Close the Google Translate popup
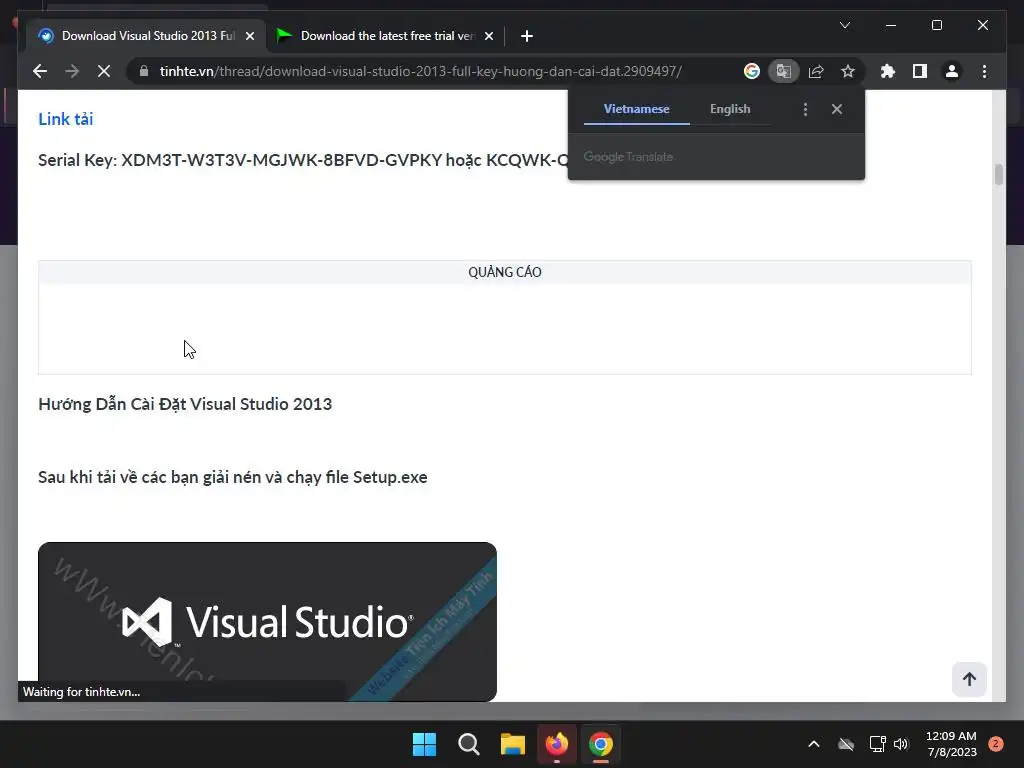The image size is (1024, 768). (837, 109)
